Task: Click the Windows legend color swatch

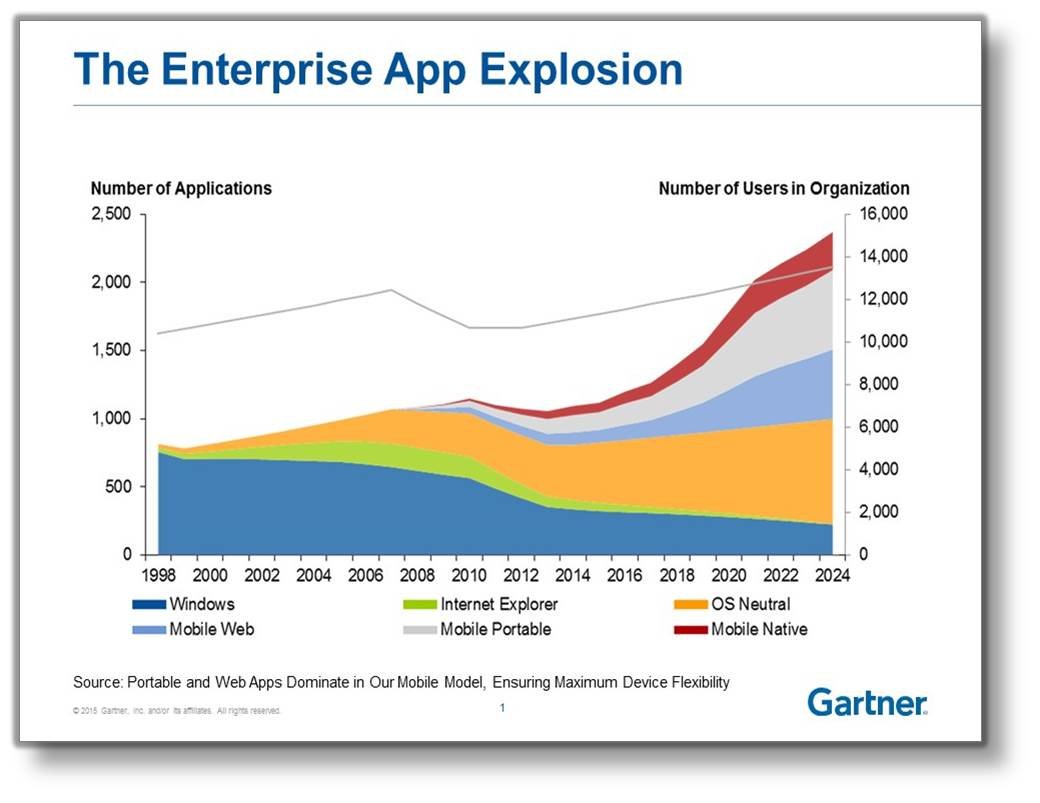Action: [148, 604]
